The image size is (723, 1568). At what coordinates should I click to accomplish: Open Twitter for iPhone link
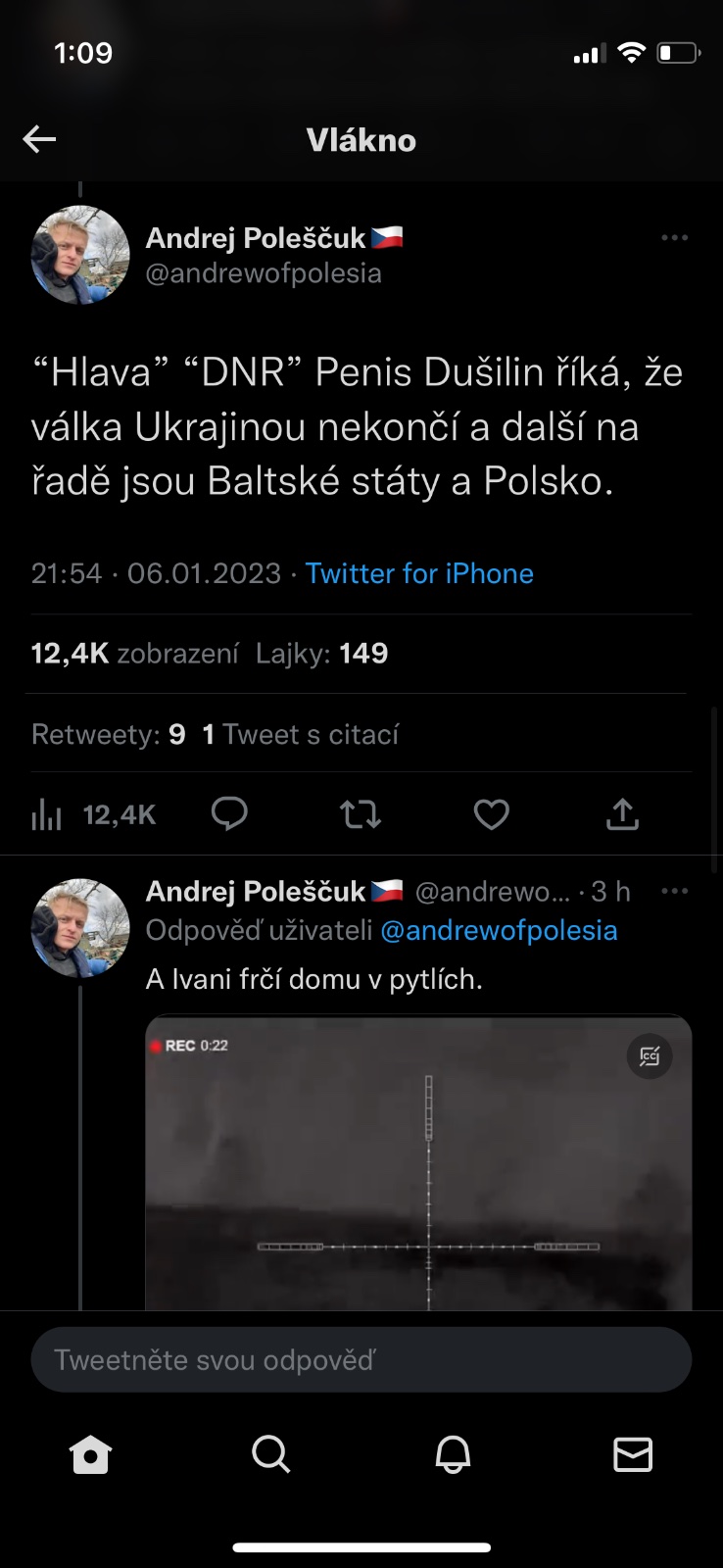(419, 573)
